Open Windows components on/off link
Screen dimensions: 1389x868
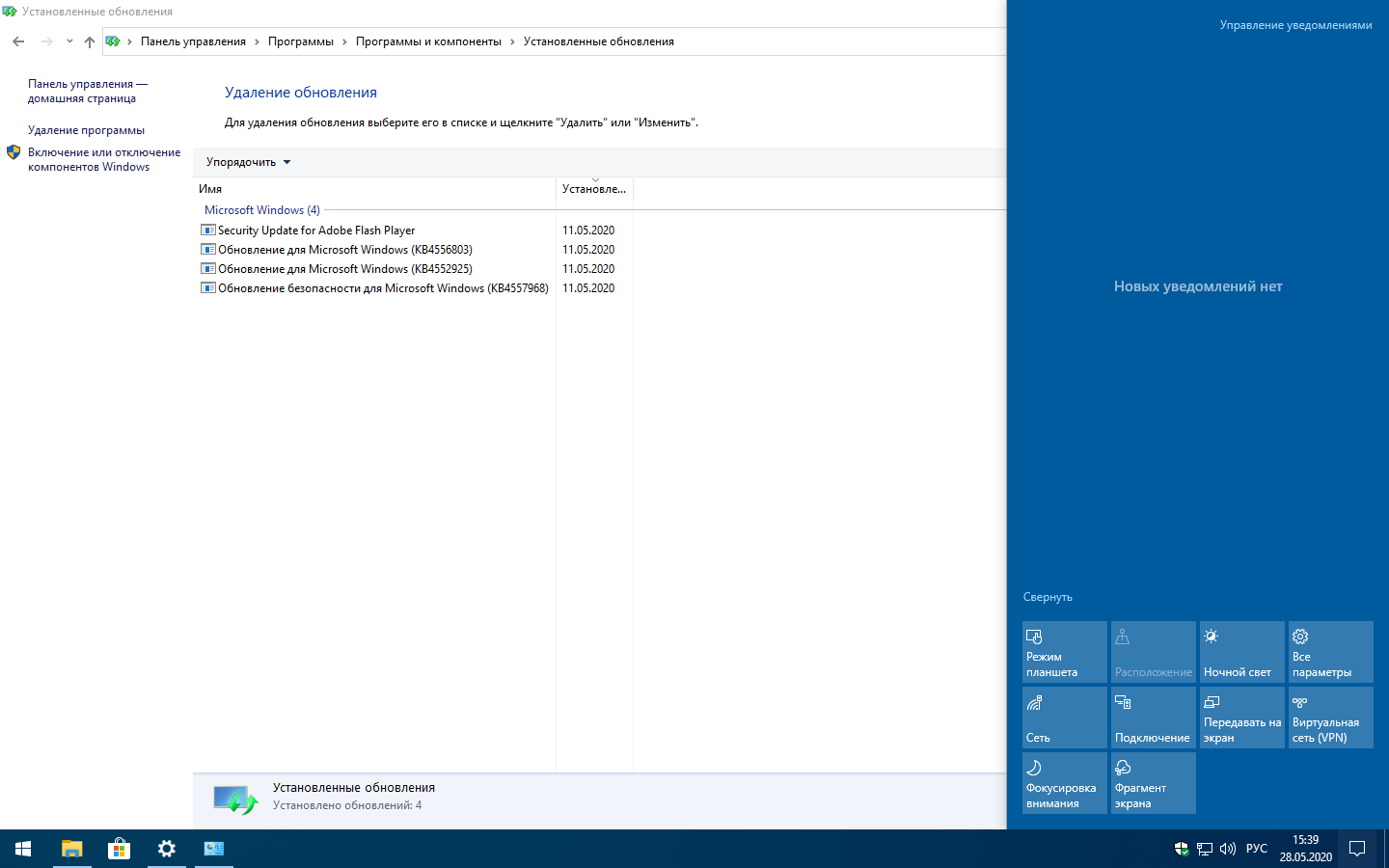tap(104, 159)
